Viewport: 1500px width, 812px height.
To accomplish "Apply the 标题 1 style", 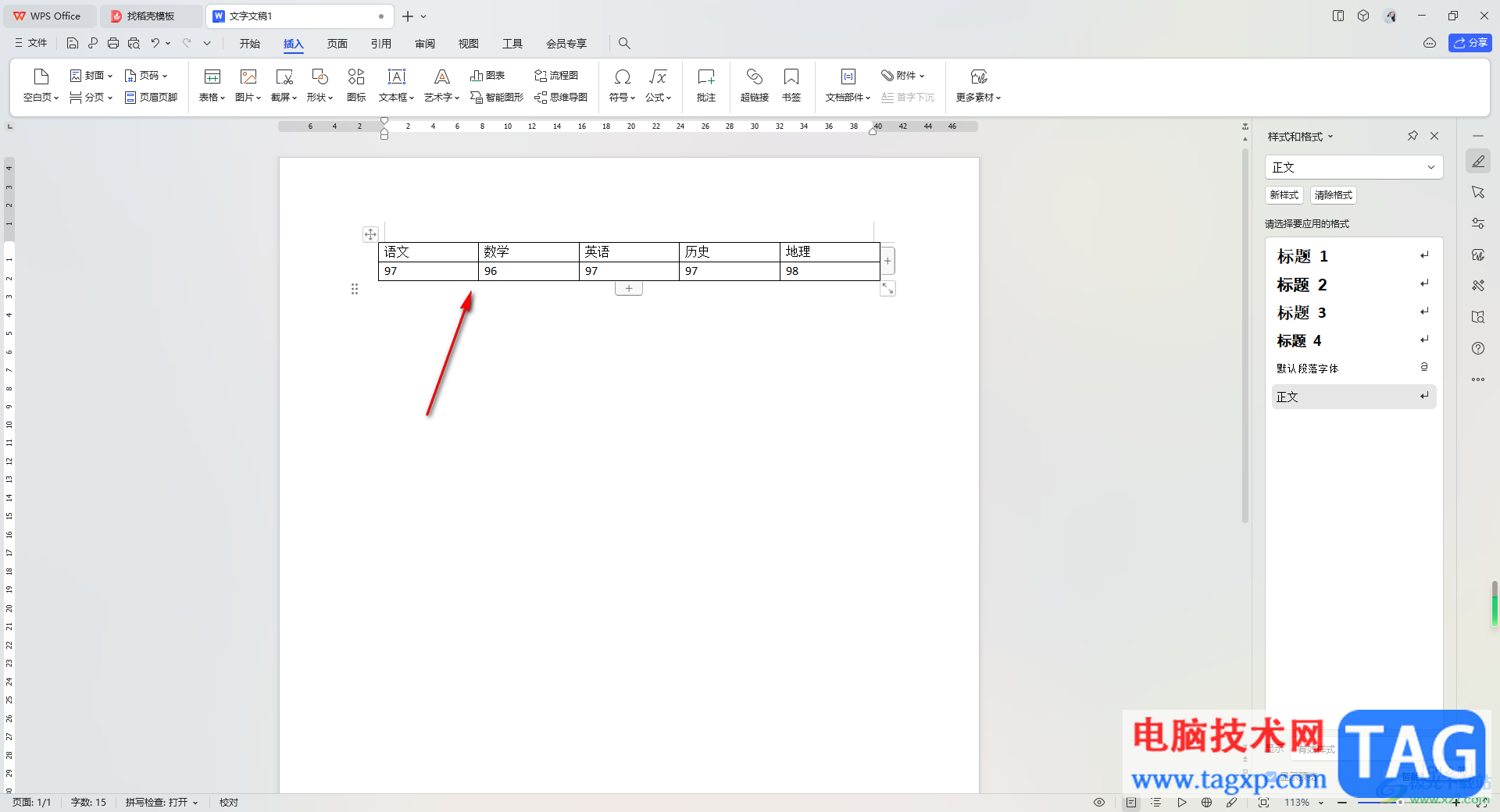I will click(1354, 256).
